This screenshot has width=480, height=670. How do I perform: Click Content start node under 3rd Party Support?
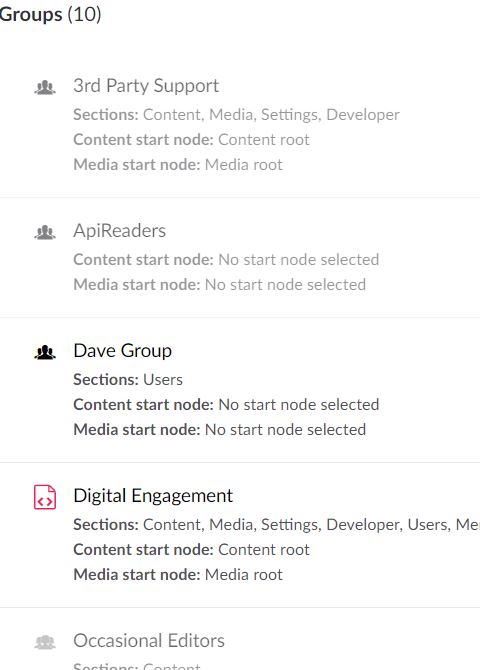click(191, 140)
